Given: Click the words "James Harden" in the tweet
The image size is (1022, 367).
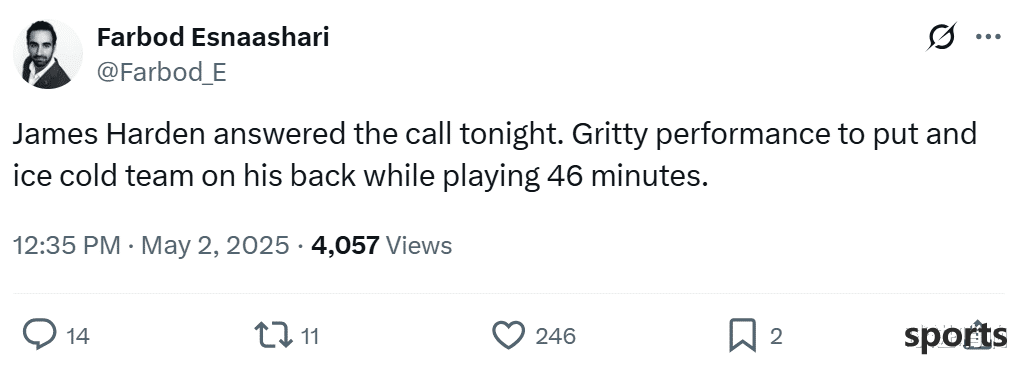Looking at the screenshot, I should 110,135.
